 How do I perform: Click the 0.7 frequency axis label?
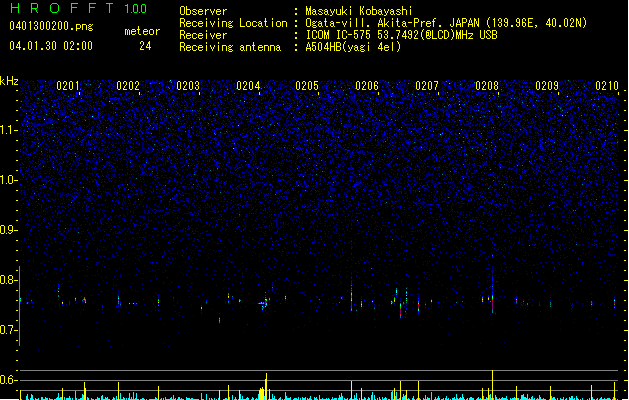pyautogui.click(x=9, y=330)
